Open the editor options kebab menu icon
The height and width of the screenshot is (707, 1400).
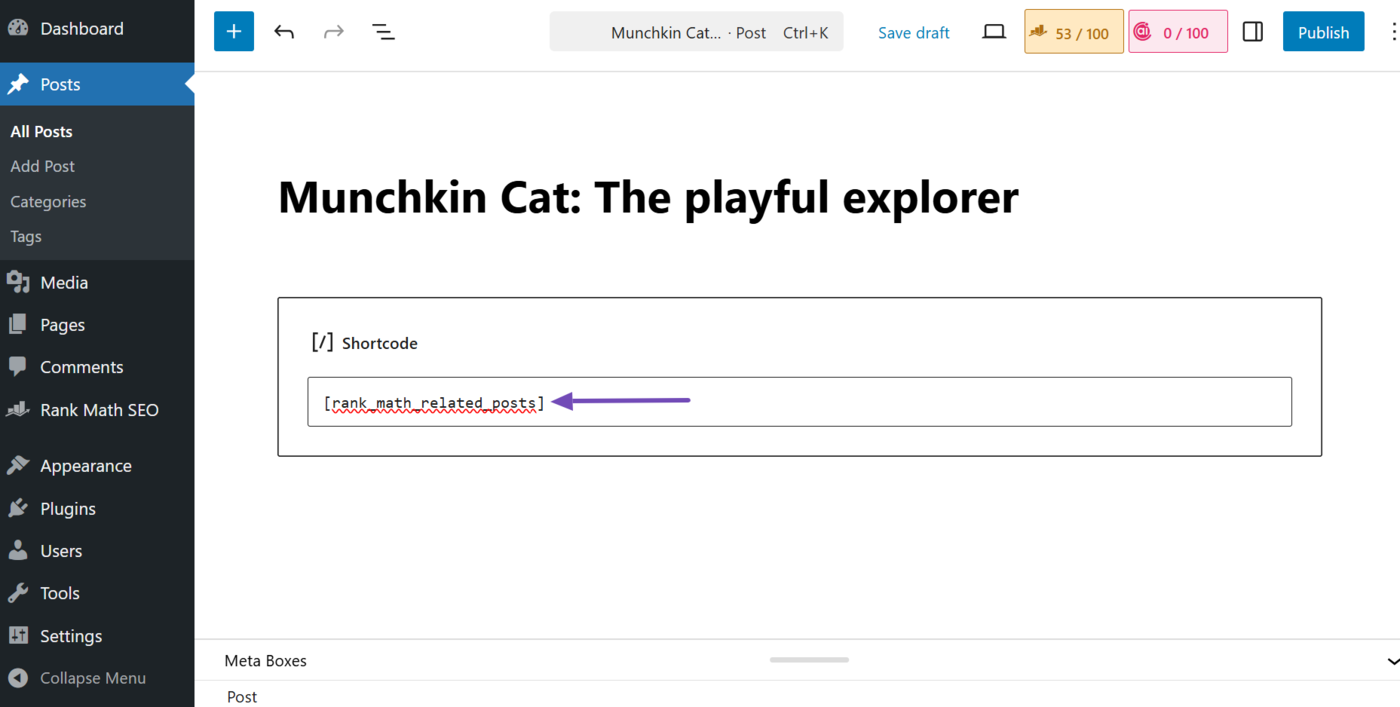pos(1395,31)
